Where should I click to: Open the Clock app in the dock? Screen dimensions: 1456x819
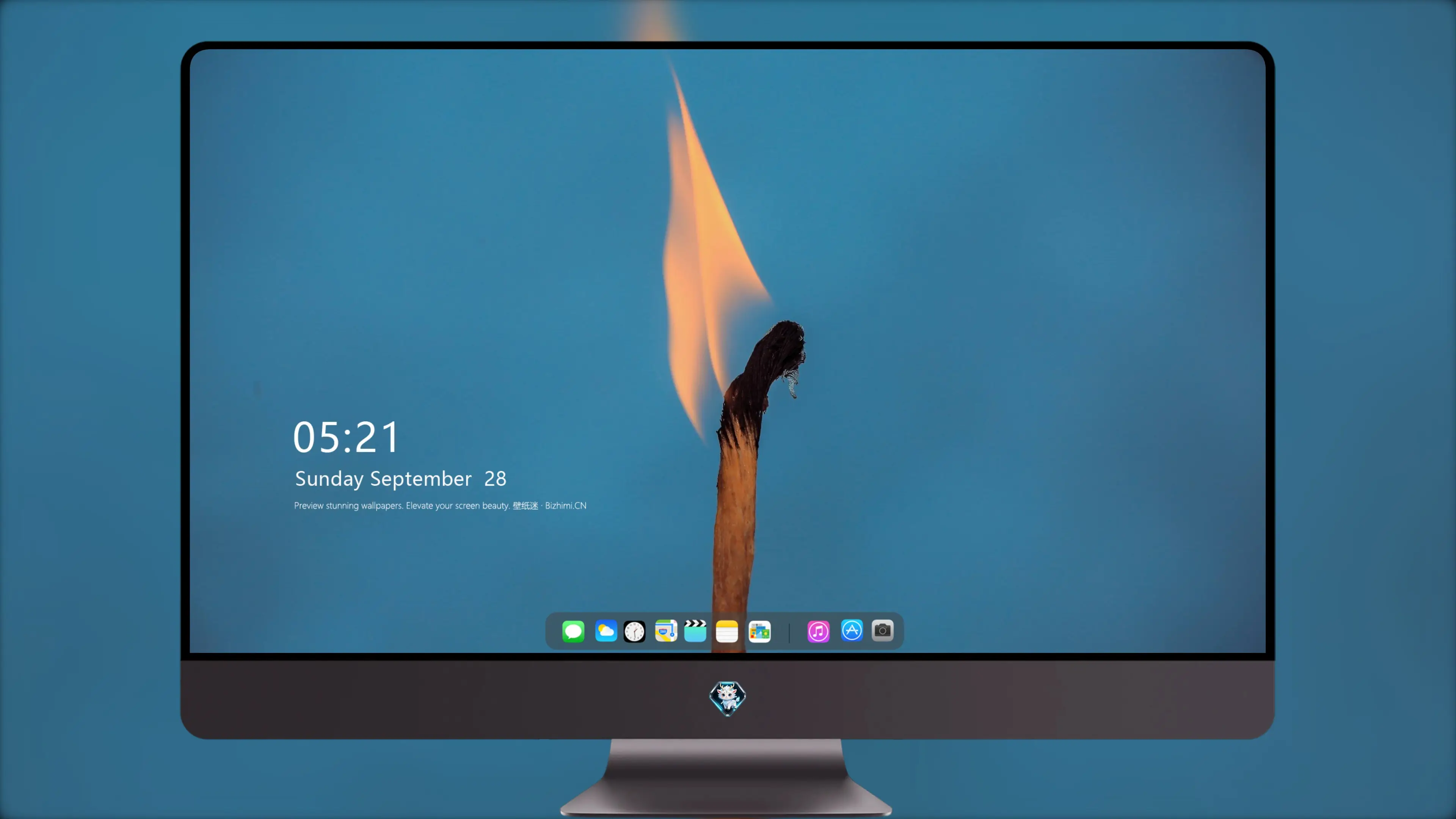634,631
